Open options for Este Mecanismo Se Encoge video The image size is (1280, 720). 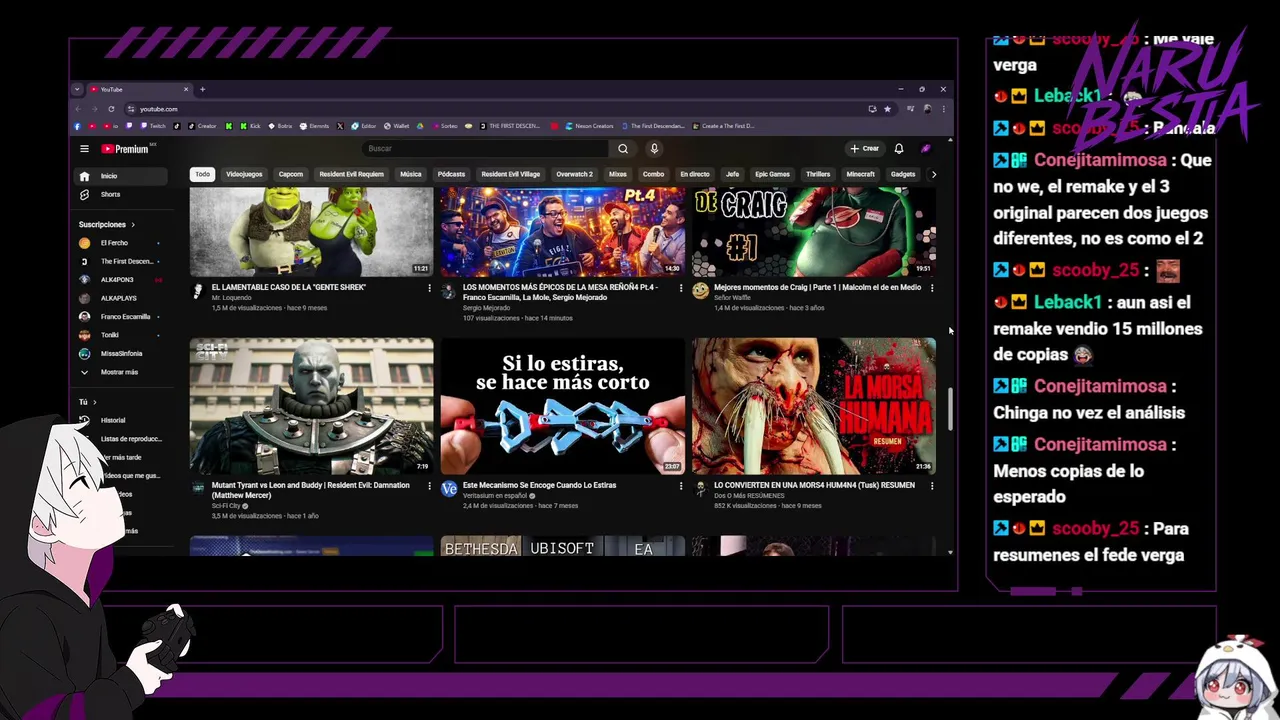point(681,486)
